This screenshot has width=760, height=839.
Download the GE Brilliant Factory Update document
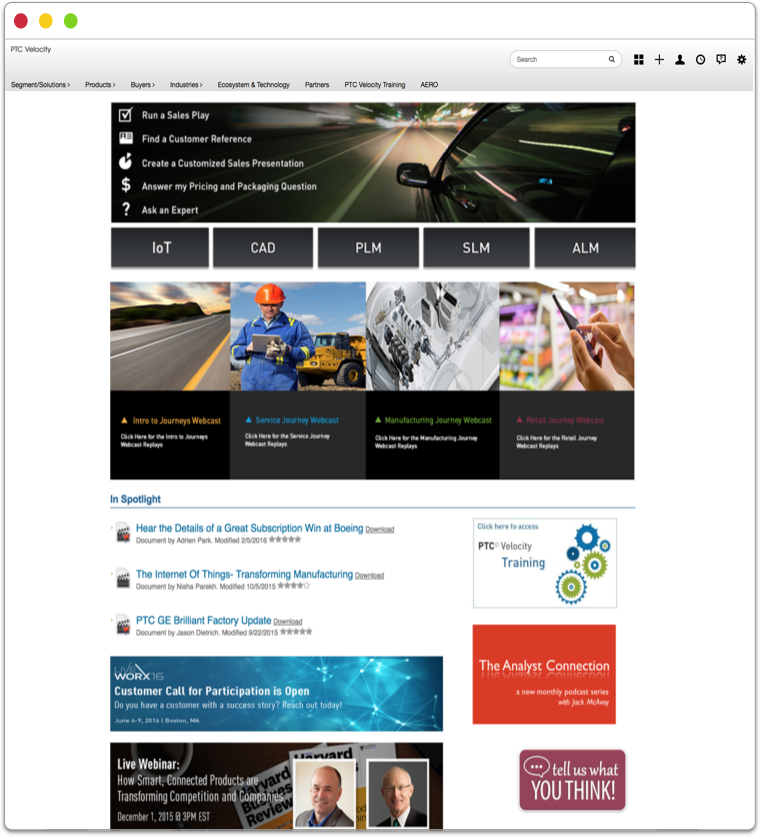[287, 621]
